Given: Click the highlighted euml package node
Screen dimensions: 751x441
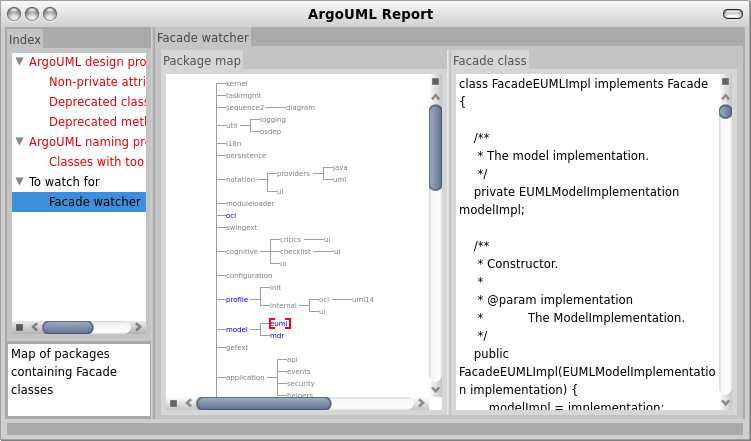Looking at the screenshot, I should click(280, 324).
